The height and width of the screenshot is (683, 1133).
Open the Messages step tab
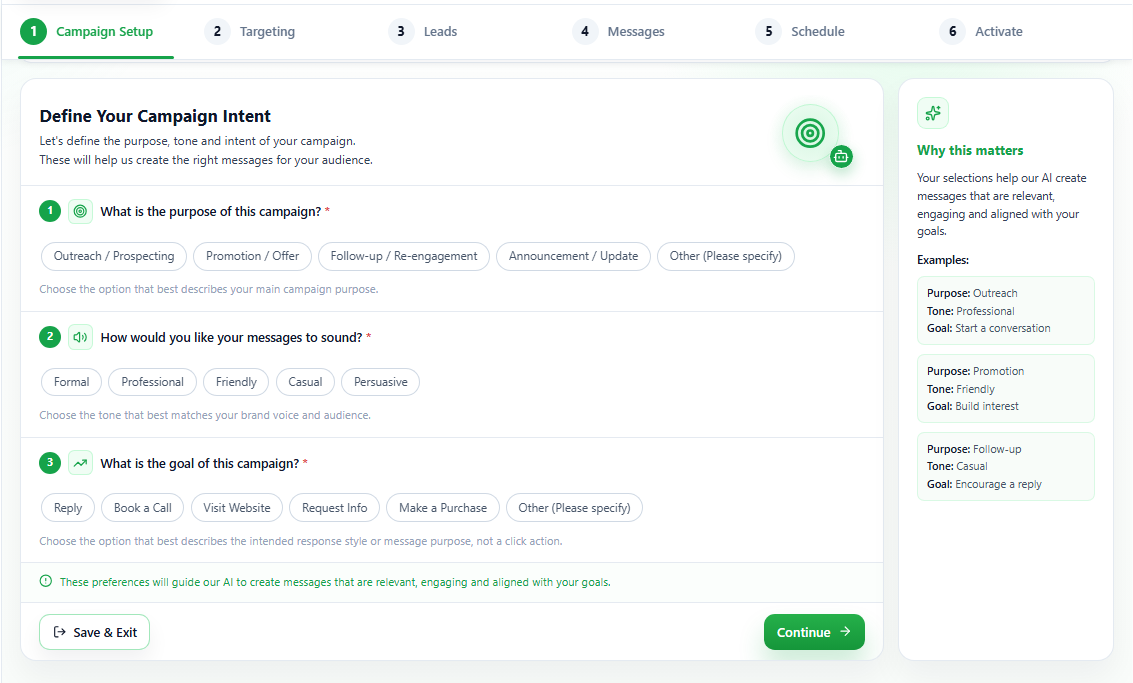tap(619, 31)
